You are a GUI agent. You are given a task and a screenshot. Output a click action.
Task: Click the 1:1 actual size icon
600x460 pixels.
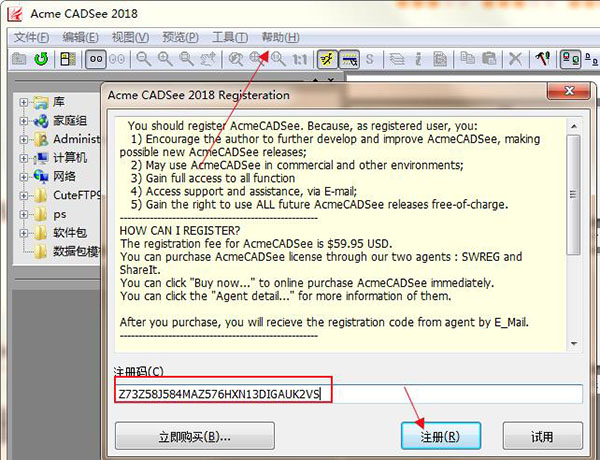pyautogui.click(x=300, y=59)
